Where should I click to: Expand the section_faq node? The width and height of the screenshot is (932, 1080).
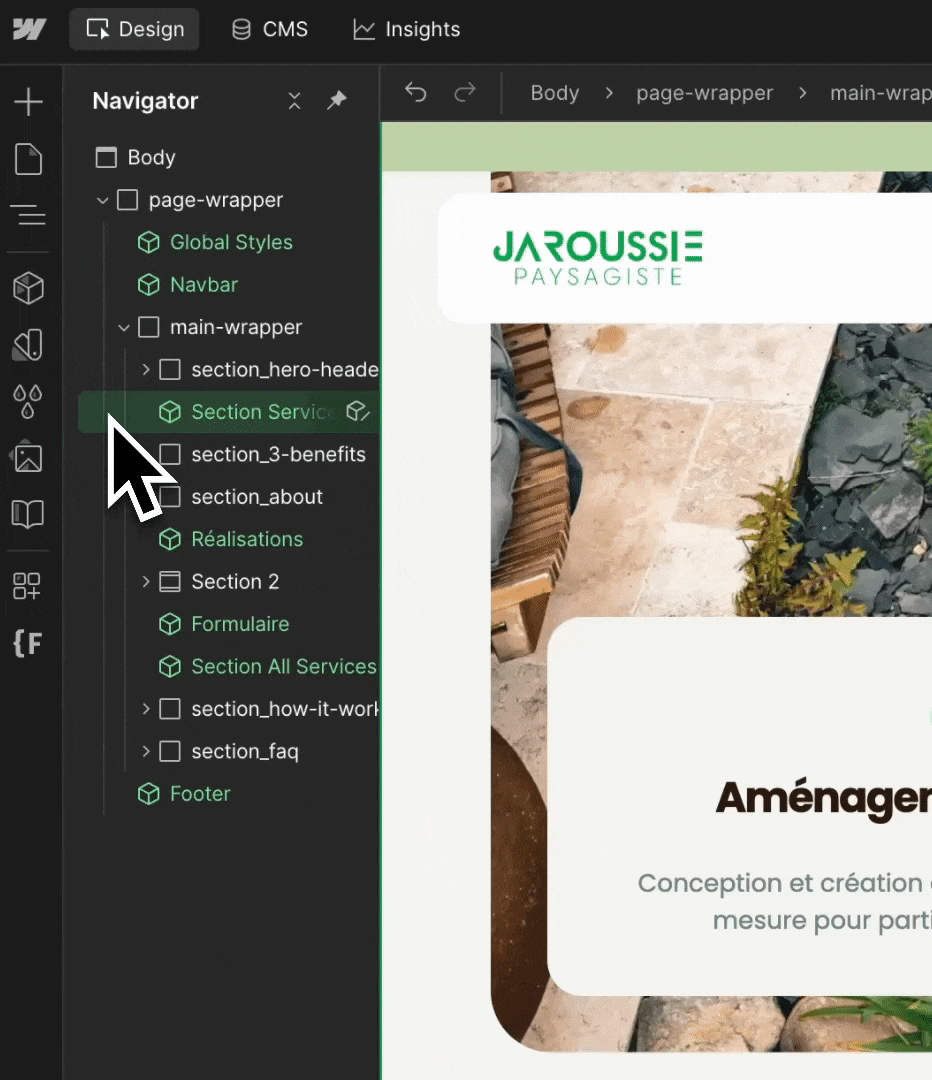click(145, 751)
